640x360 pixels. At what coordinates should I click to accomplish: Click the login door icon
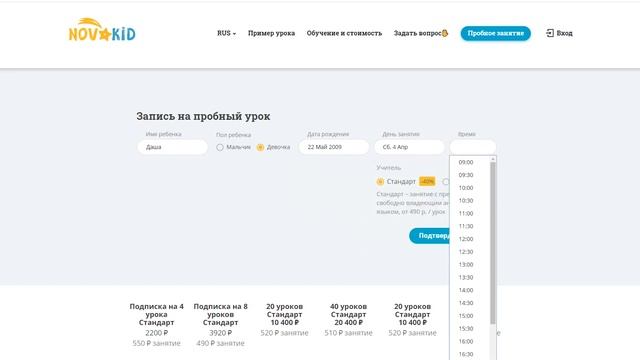click(550, 33)
